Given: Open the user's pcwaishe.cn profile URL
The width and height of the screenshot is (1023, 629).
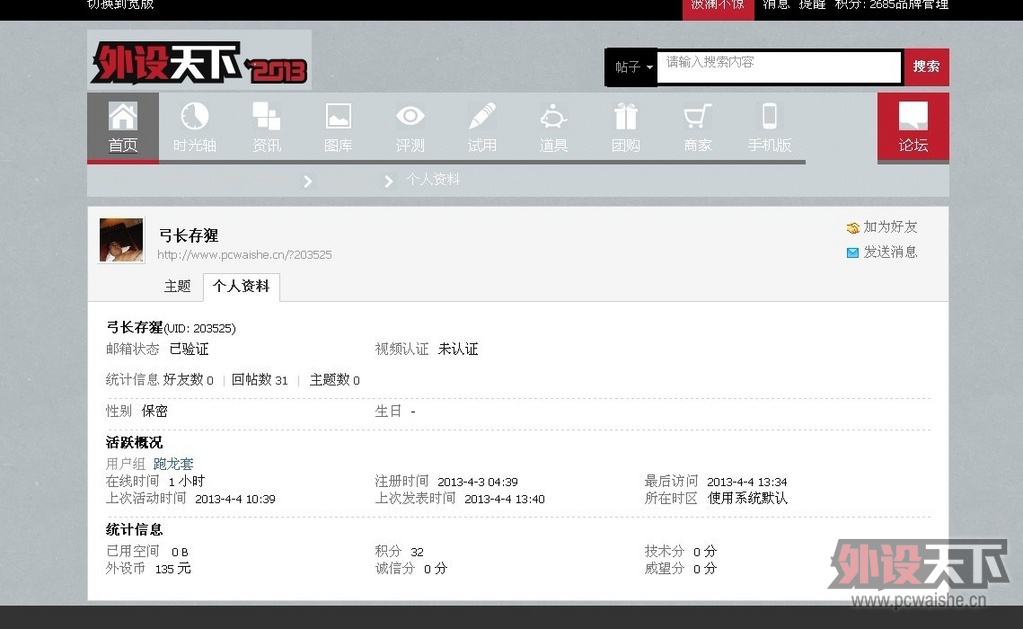Looking at the screenshot, I should click(x=245, y=255).
